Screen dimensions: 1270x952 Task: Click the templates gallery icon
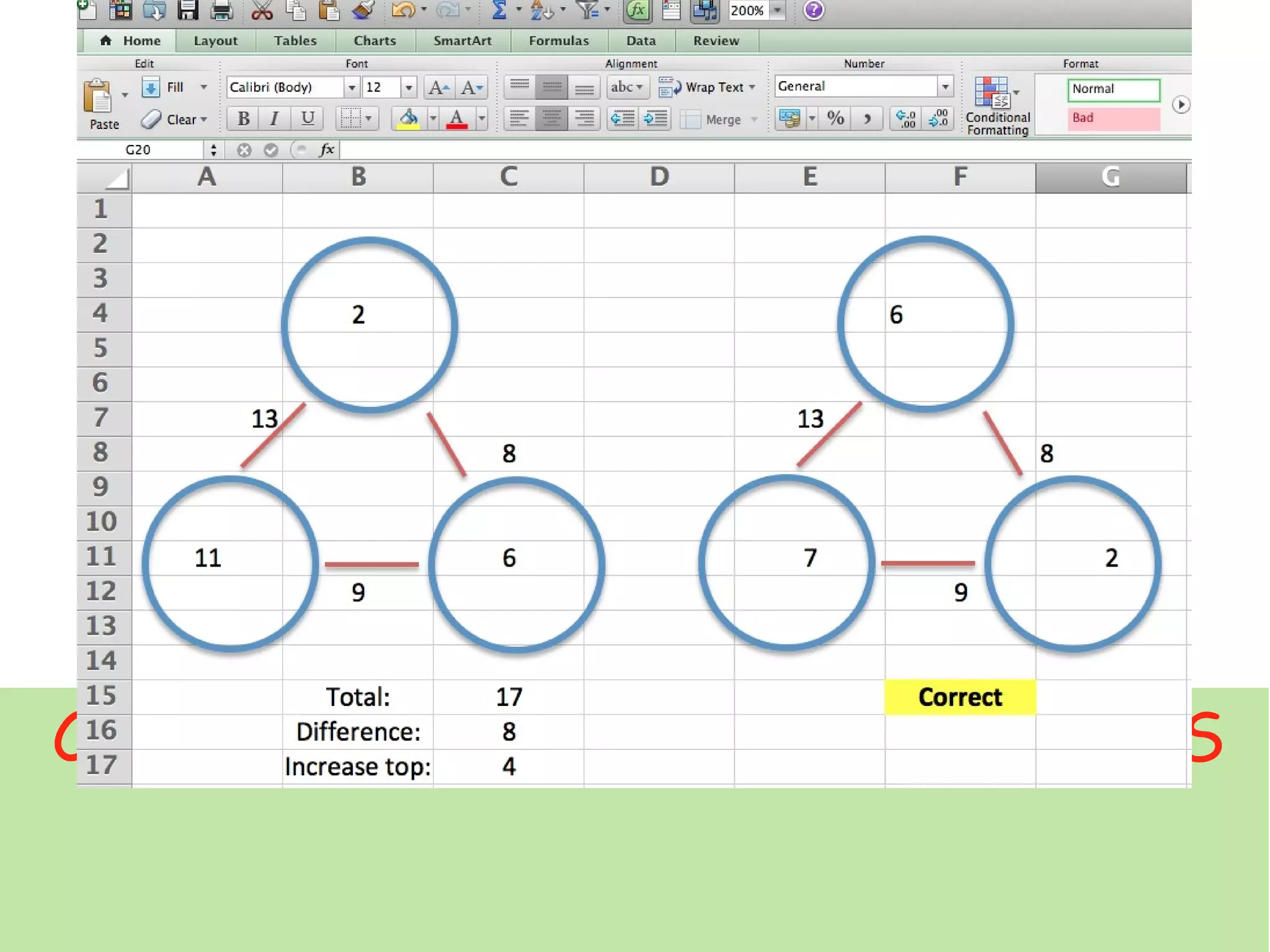(120, 11)
